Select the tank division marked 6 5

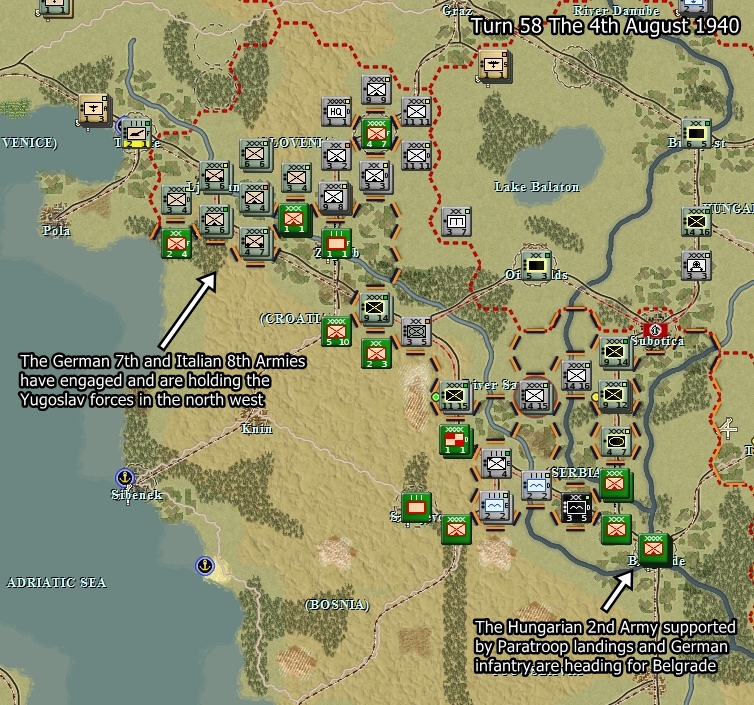696,133
